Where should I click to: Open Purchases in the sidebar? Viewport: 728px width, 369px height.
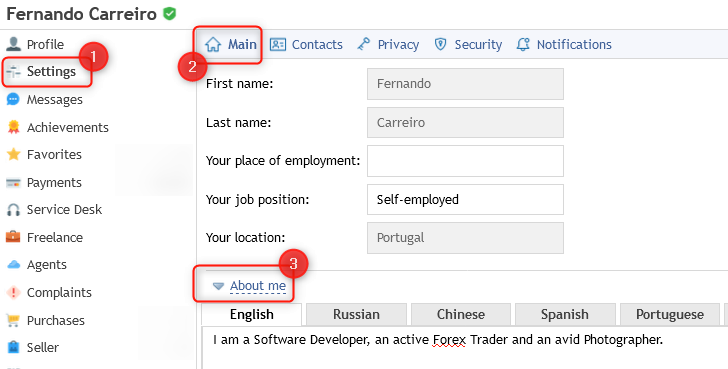(x=45, y=320)
